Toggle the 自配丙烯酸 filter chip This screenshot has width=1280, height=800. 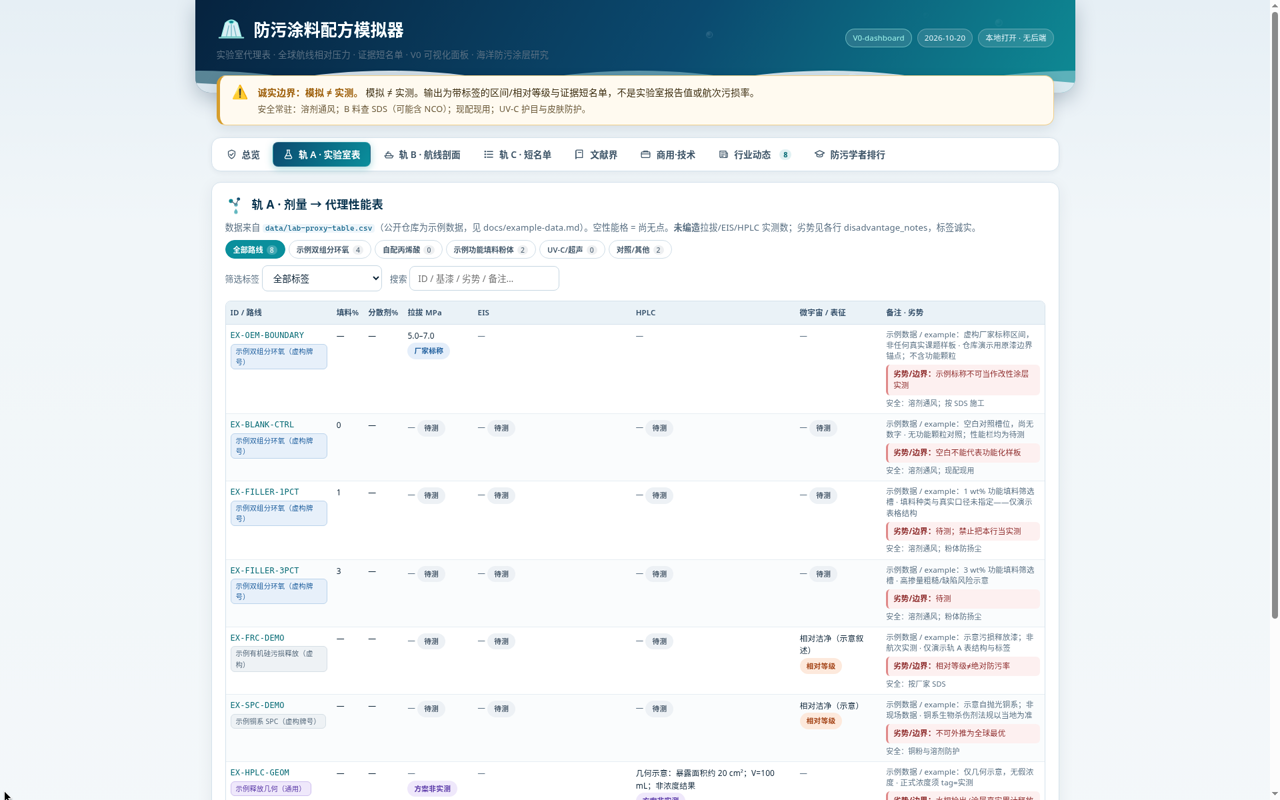click(408, 250)
